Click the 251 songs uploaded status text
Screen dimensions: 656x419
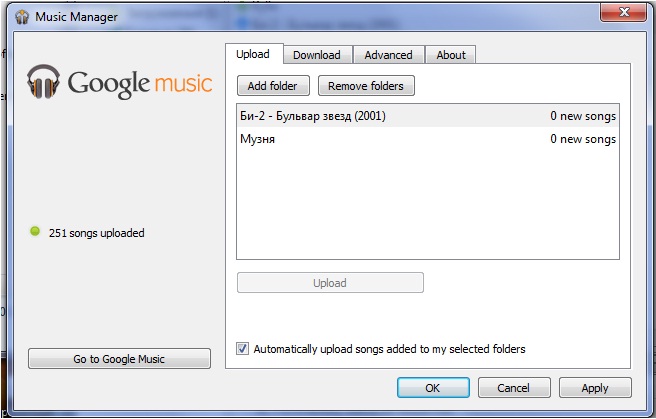pos(97,233)
